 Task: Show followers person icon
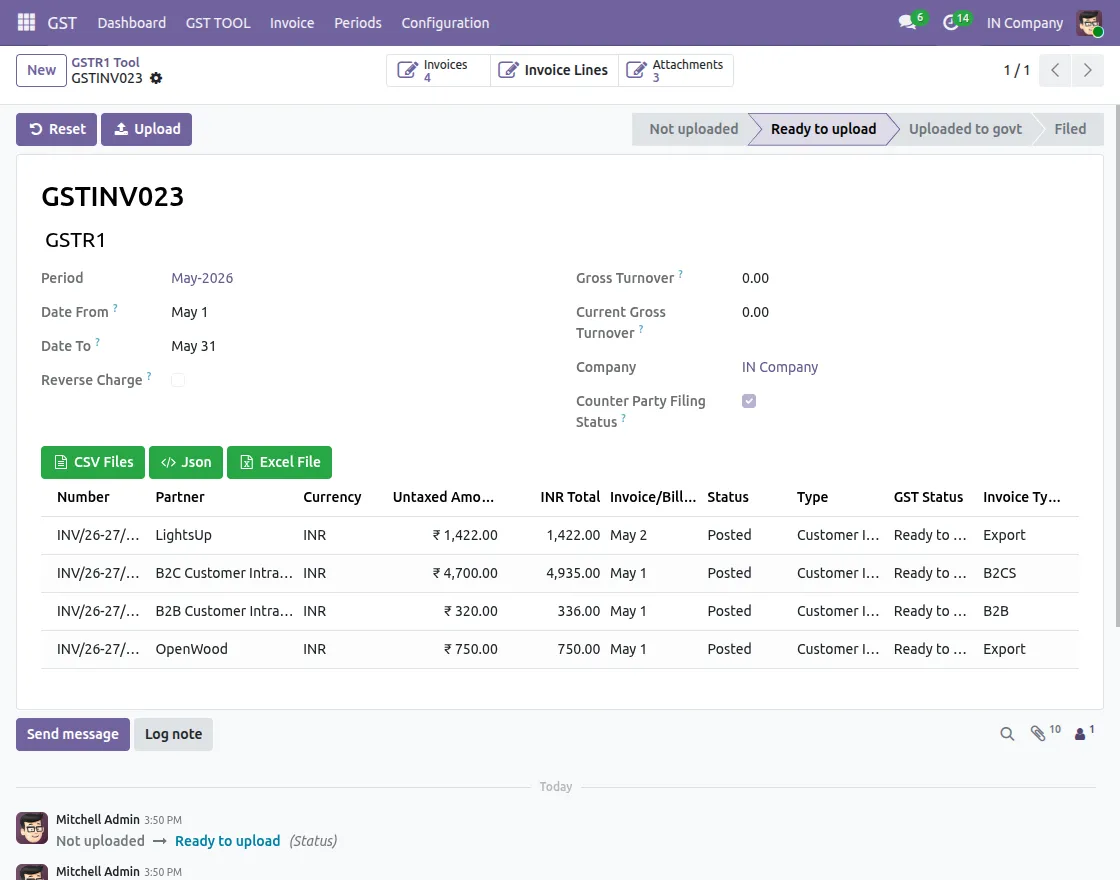1080,734
